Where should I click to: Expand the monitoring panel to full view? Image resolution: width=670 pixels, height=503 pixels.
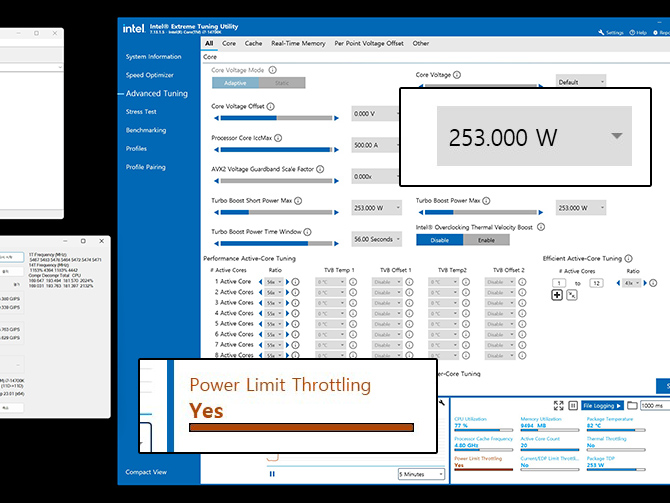coord(558,406)
